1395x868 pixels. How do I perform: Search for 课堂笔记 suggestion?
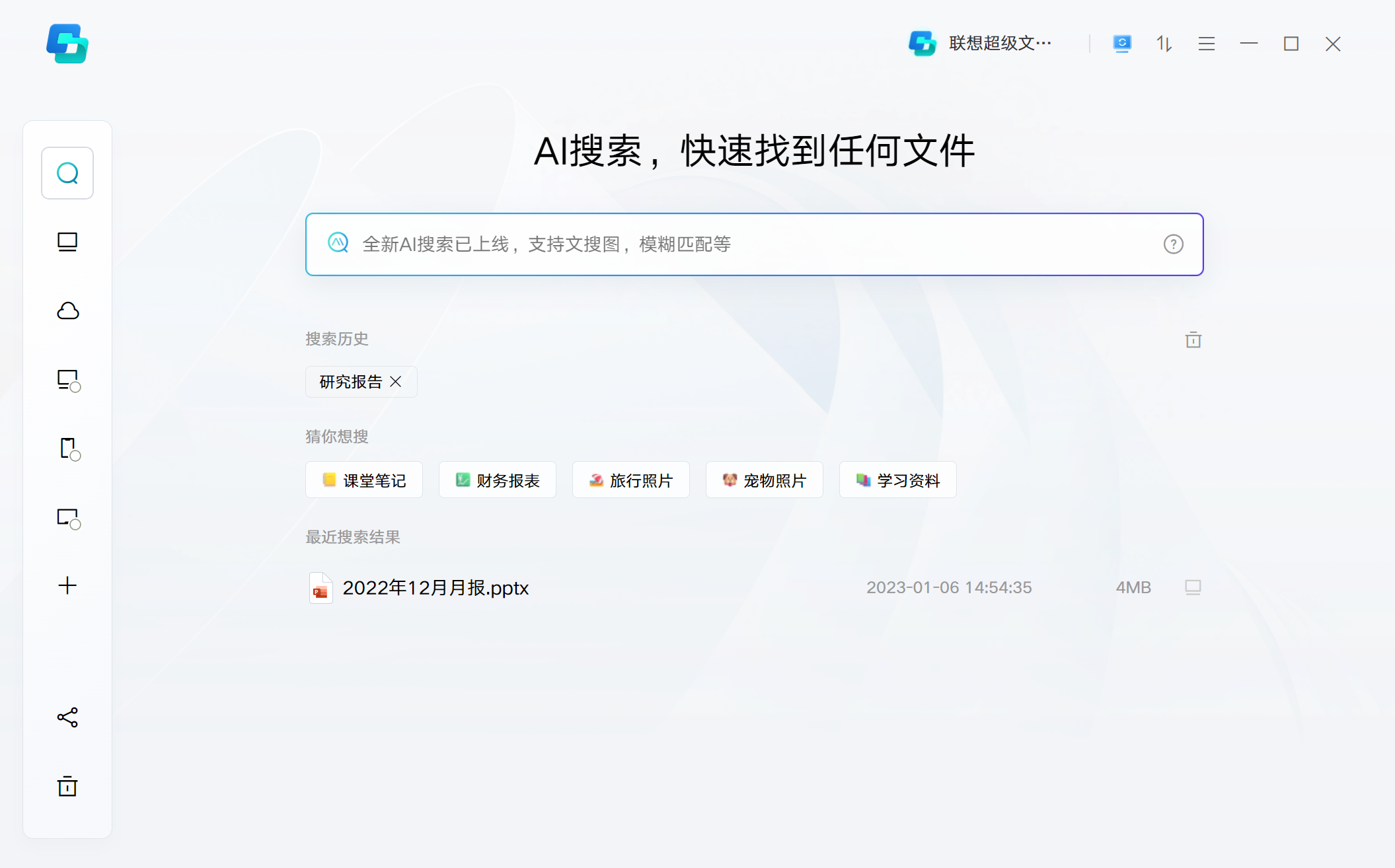[x=363, y=480]
